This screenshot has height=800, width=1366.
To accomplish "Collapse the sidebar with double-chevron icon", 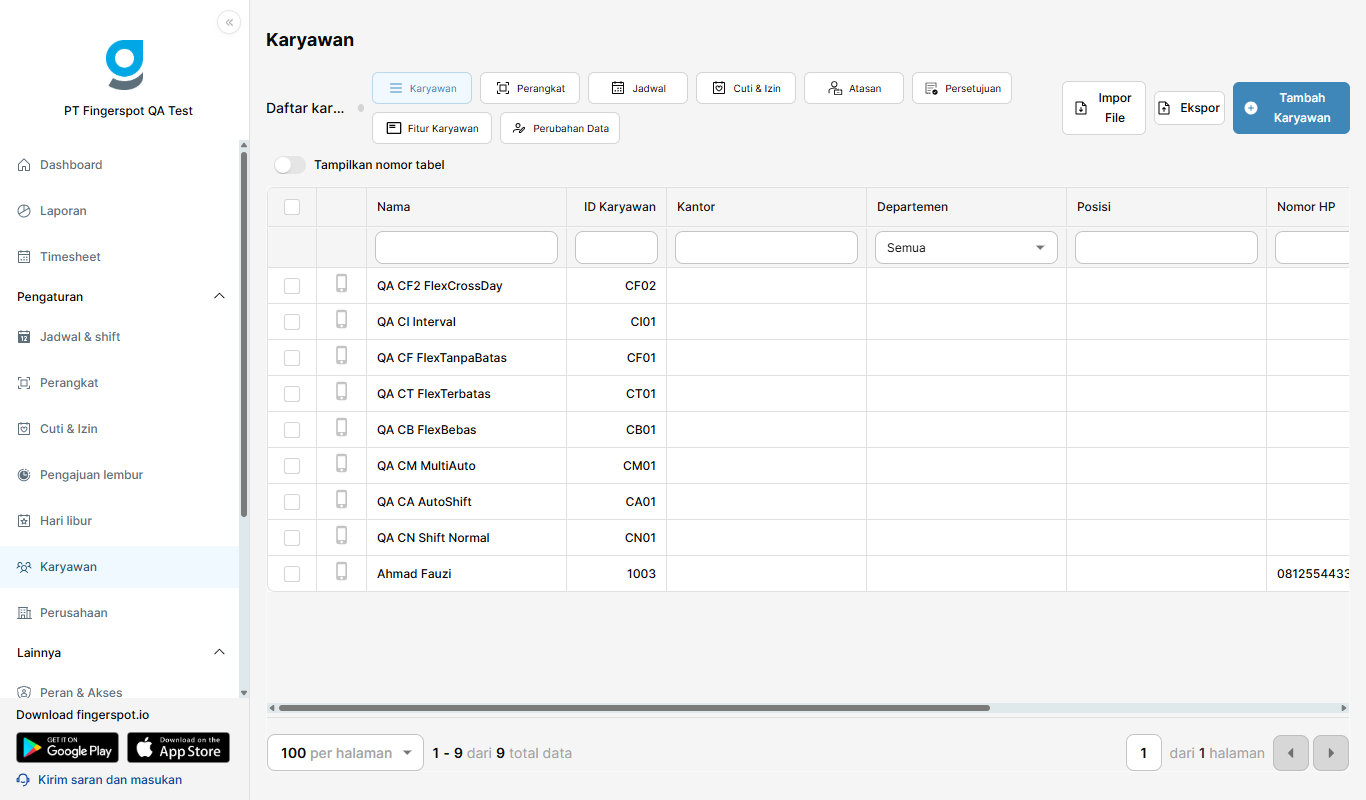I will (x=229, y=22).
